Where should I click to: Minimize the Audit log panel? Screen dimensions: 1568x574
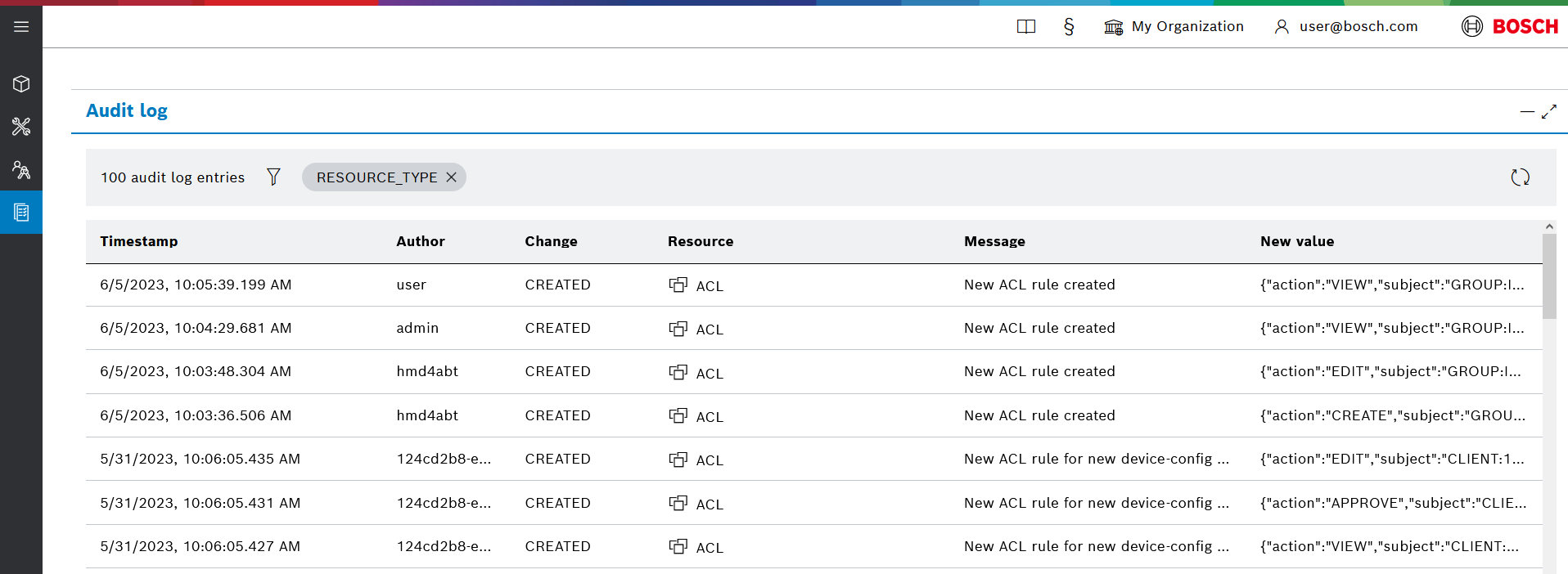pyautogui.click(x=1527, y=112)
